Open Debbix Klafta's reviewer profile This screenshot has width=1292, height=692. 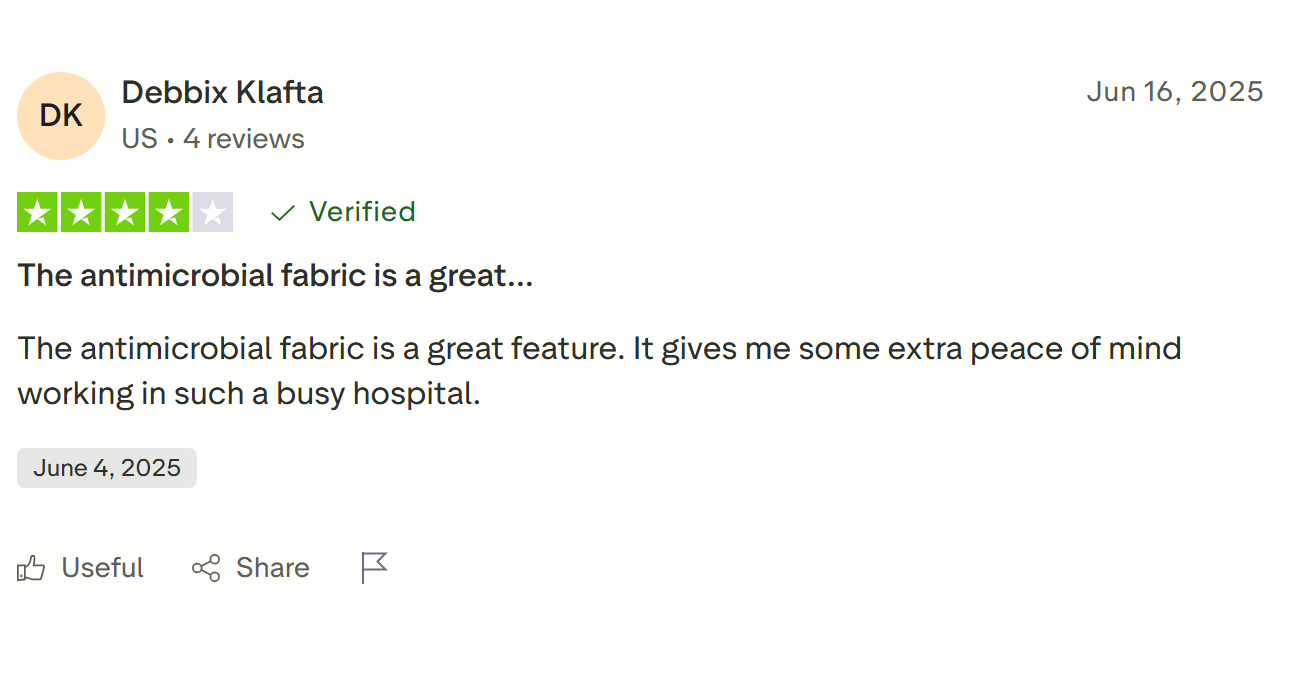coord(222,93)
